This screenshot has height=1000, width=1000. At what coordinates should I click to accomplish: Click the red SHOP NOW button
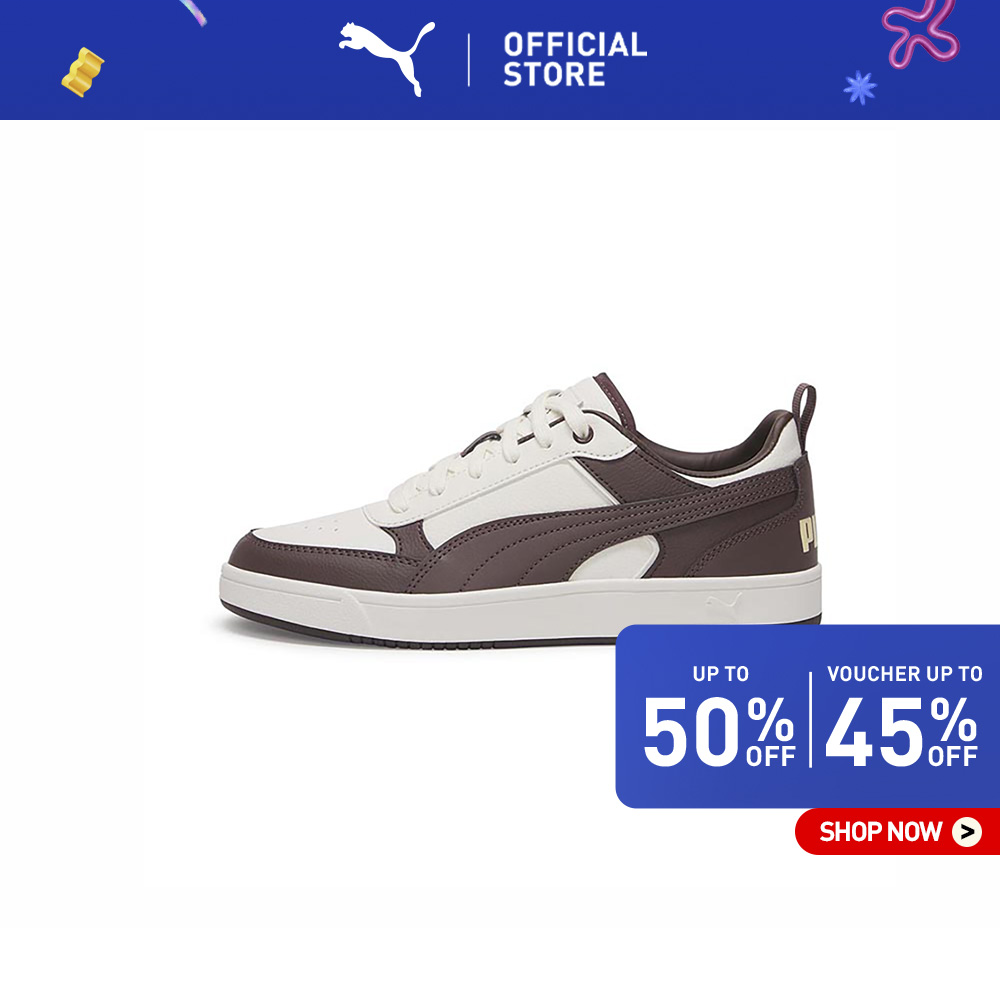click(x=897, y=831)
